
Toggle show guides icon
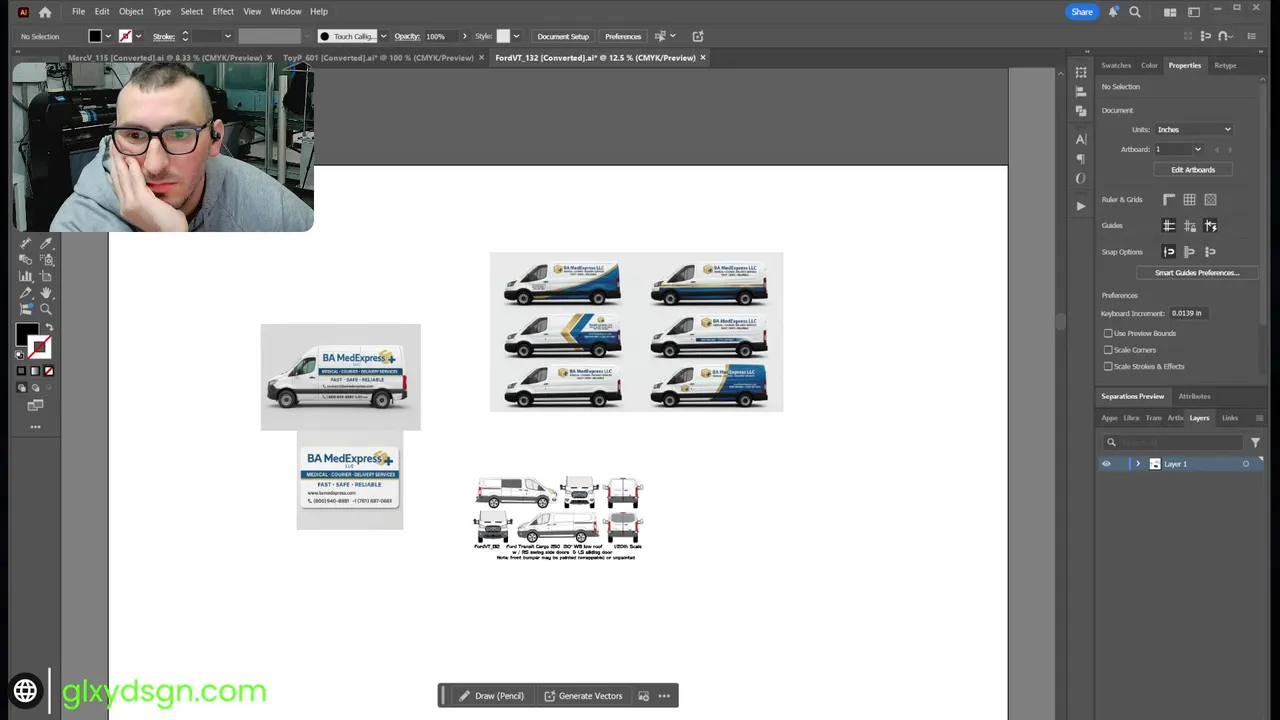(1169, 226)
